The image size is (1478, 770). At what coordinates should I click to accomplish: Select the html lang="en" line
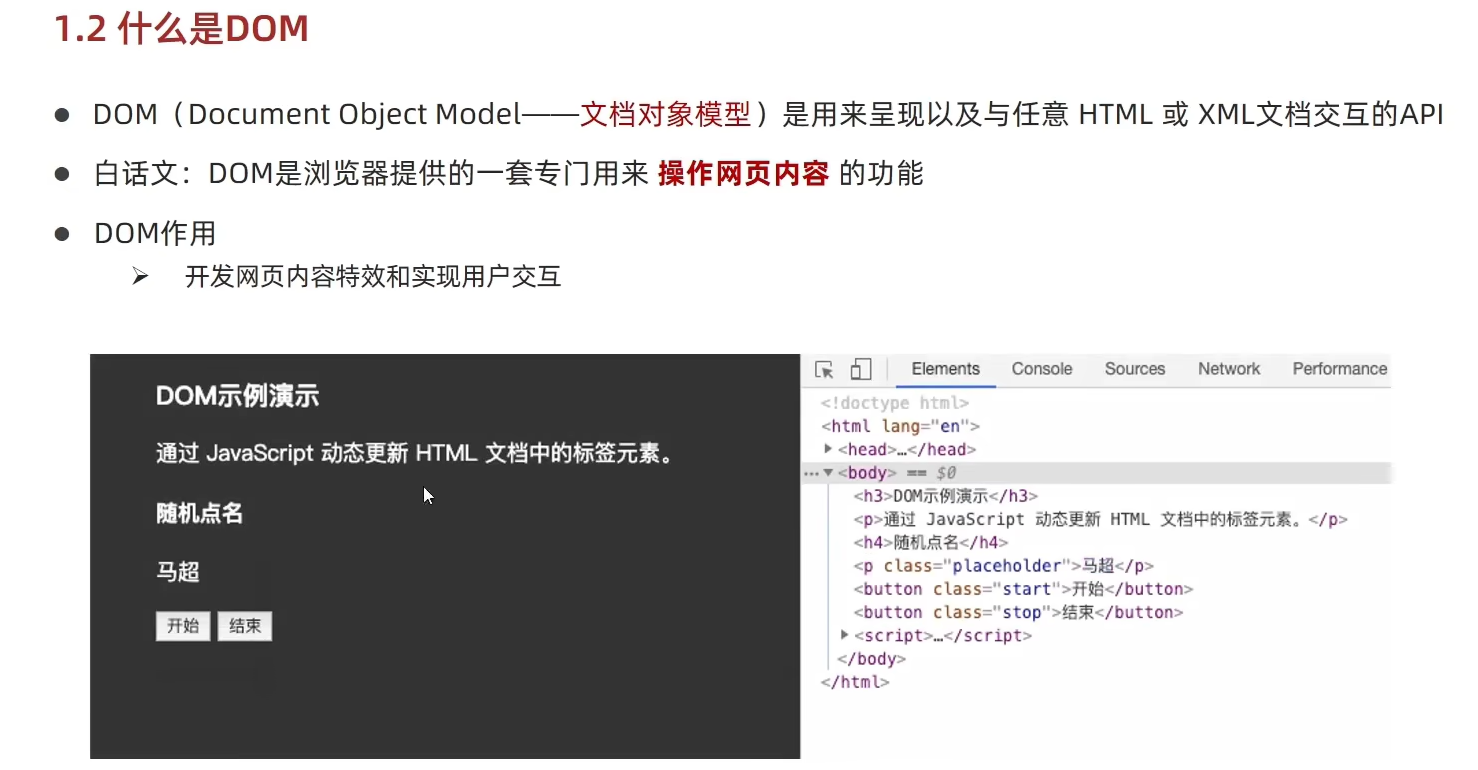[900, 426]
